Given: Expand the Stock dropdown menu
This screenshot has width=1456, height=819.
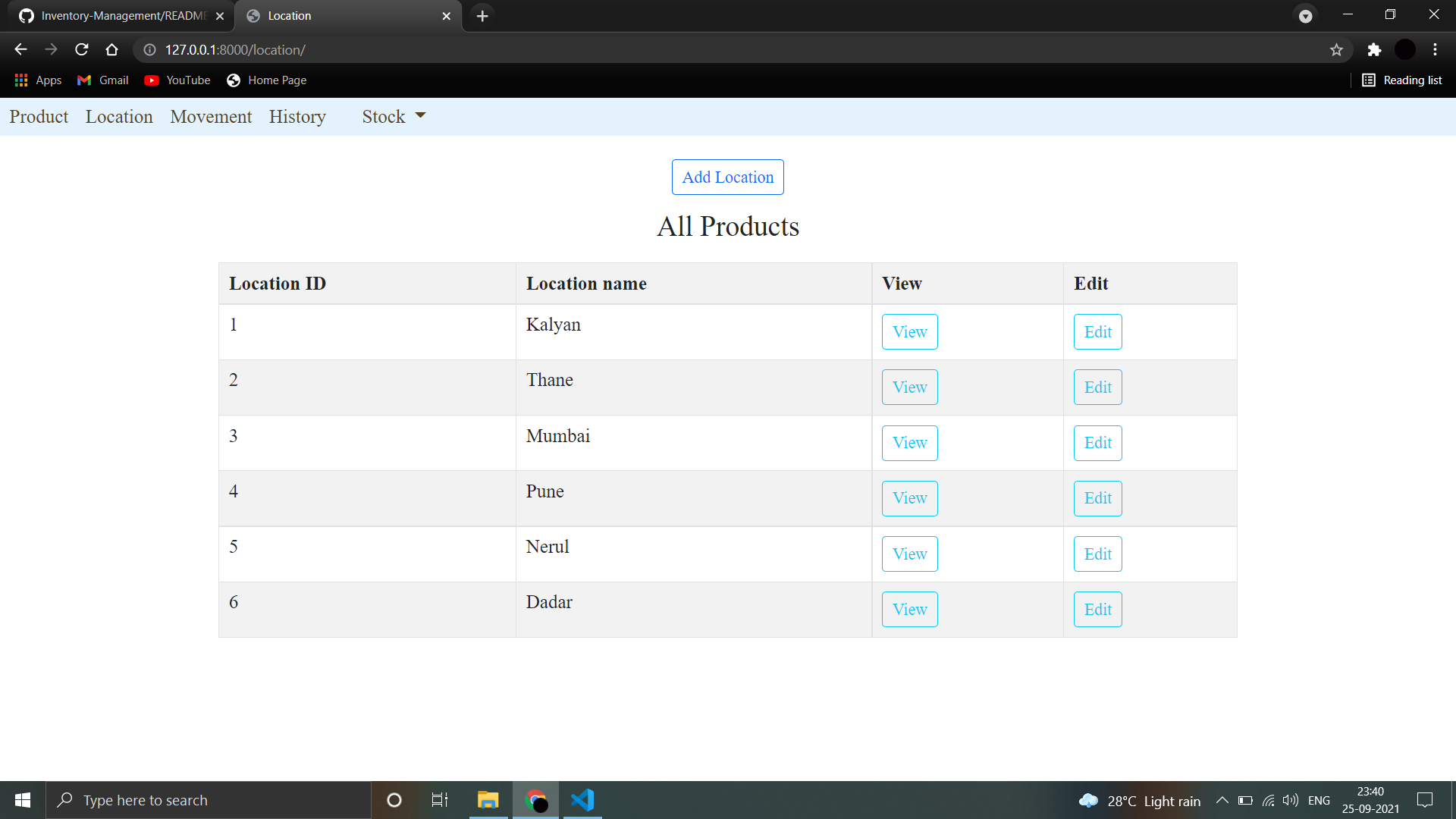Looking at the screenshot, I should pos(393,116).
